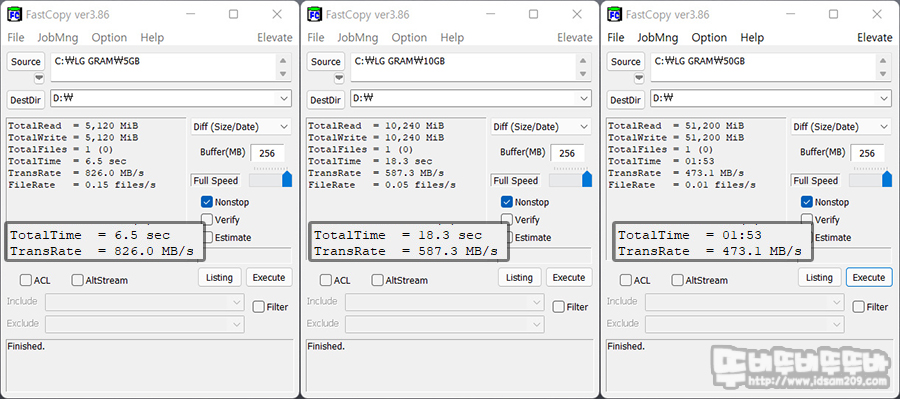Click the FastCopy icon in the 5GB window title bar

(x=14, y=14)
